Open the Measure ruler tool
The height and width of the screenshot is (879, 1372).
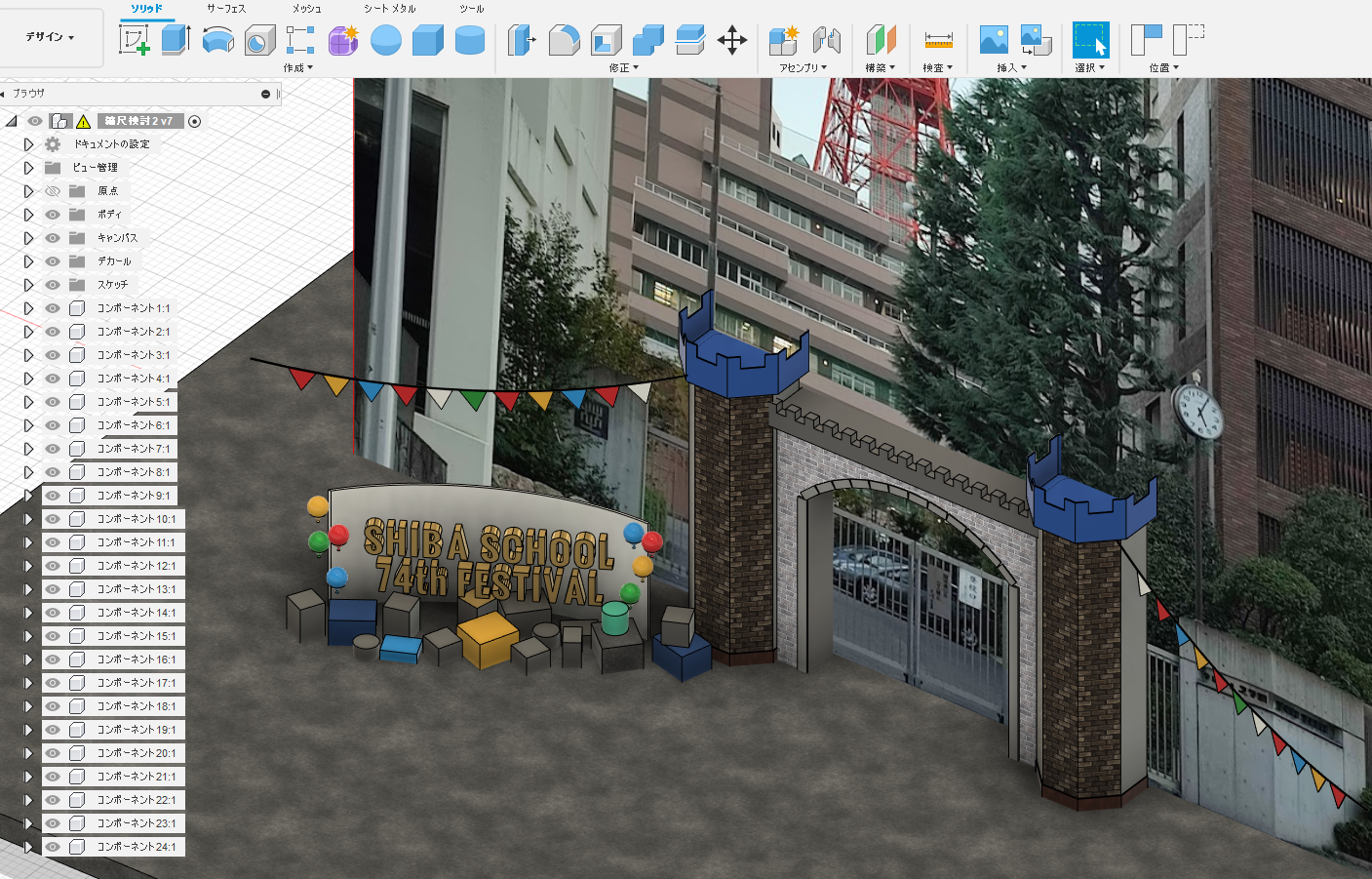click(938, 40)
